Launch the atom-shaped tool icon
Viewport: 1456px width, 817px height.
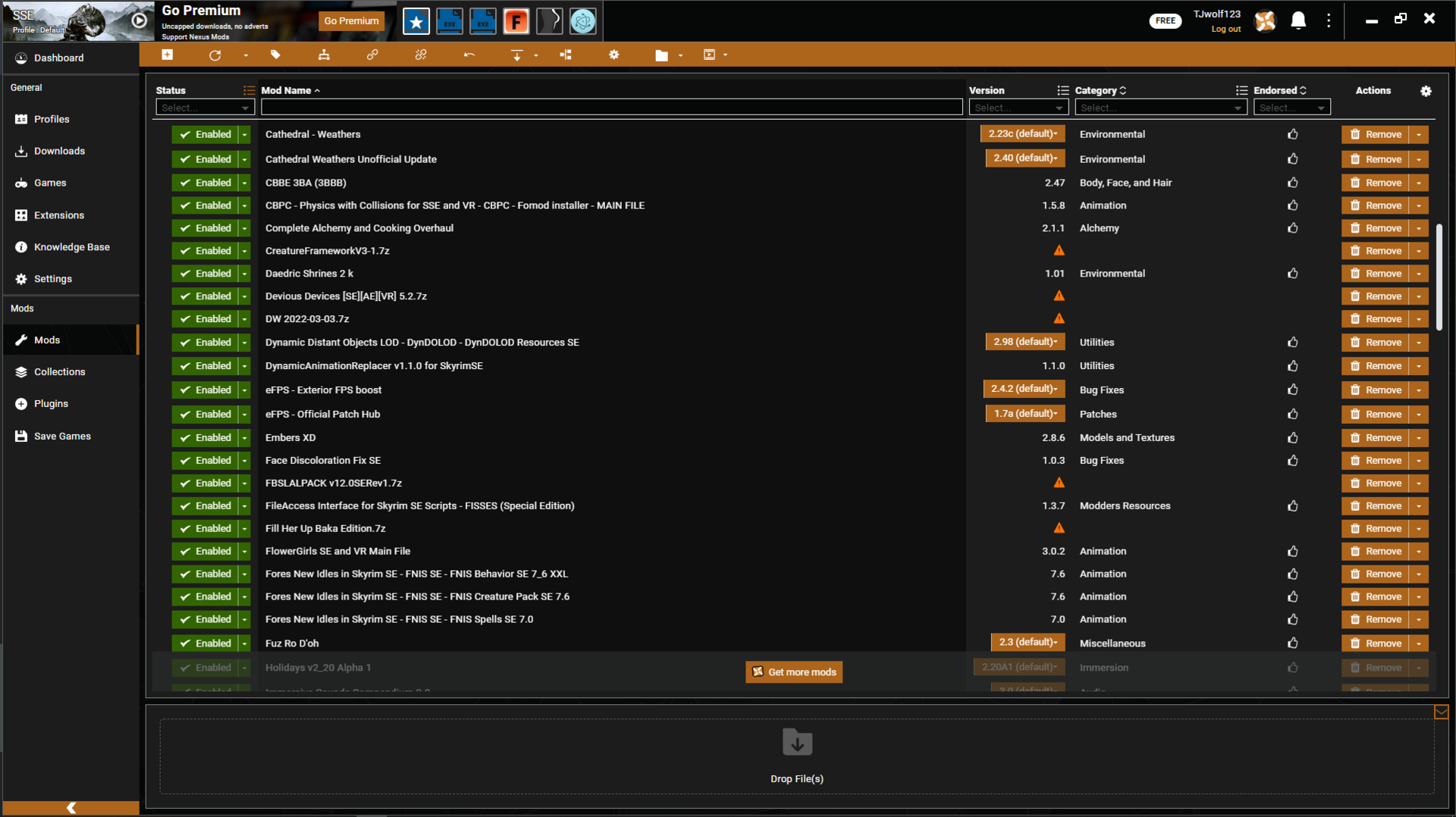(x=583, y=21)
